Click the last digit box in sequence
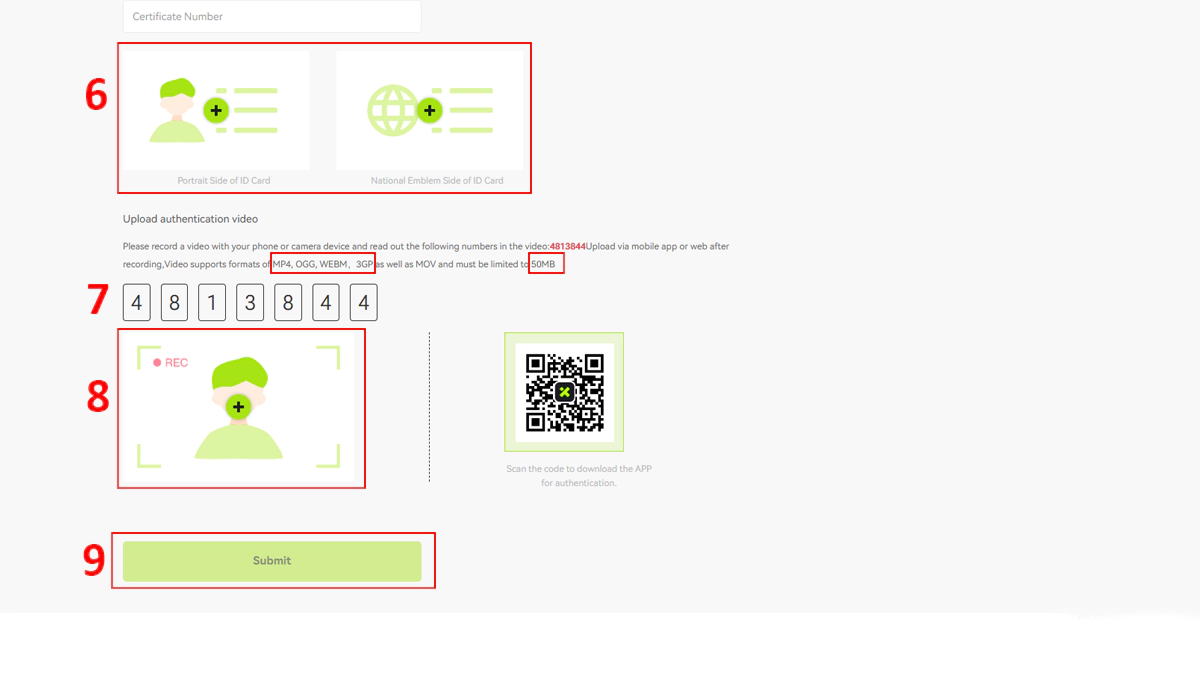The width and height of the screenshot is (1200, 675). (364, 303)
